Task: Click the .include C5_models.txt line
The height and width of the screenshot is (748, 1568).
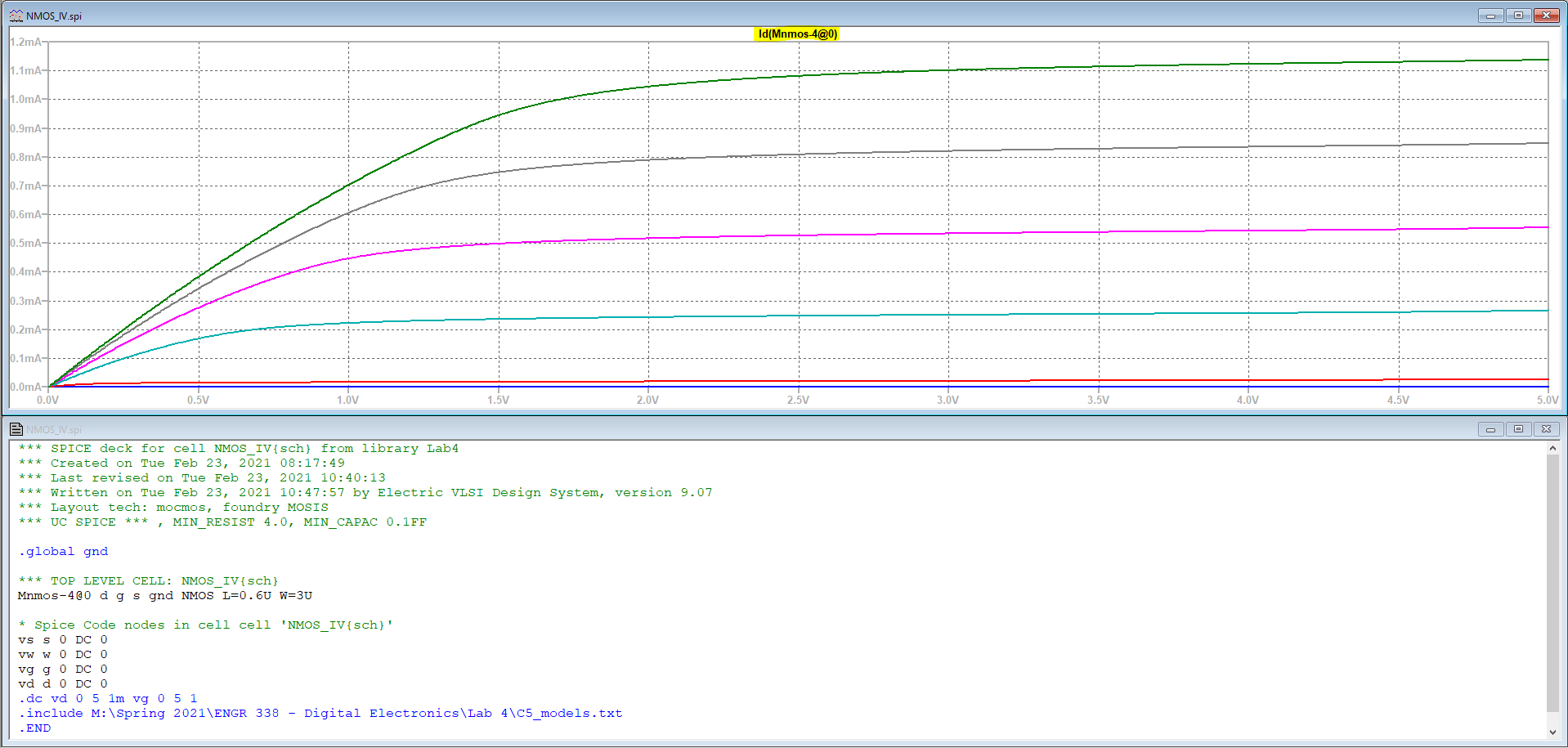Action: point(320,714)
